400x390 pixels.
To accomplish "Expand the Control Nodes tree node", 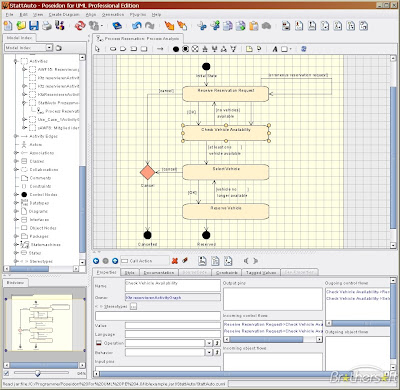I will (x=15, y=195).
